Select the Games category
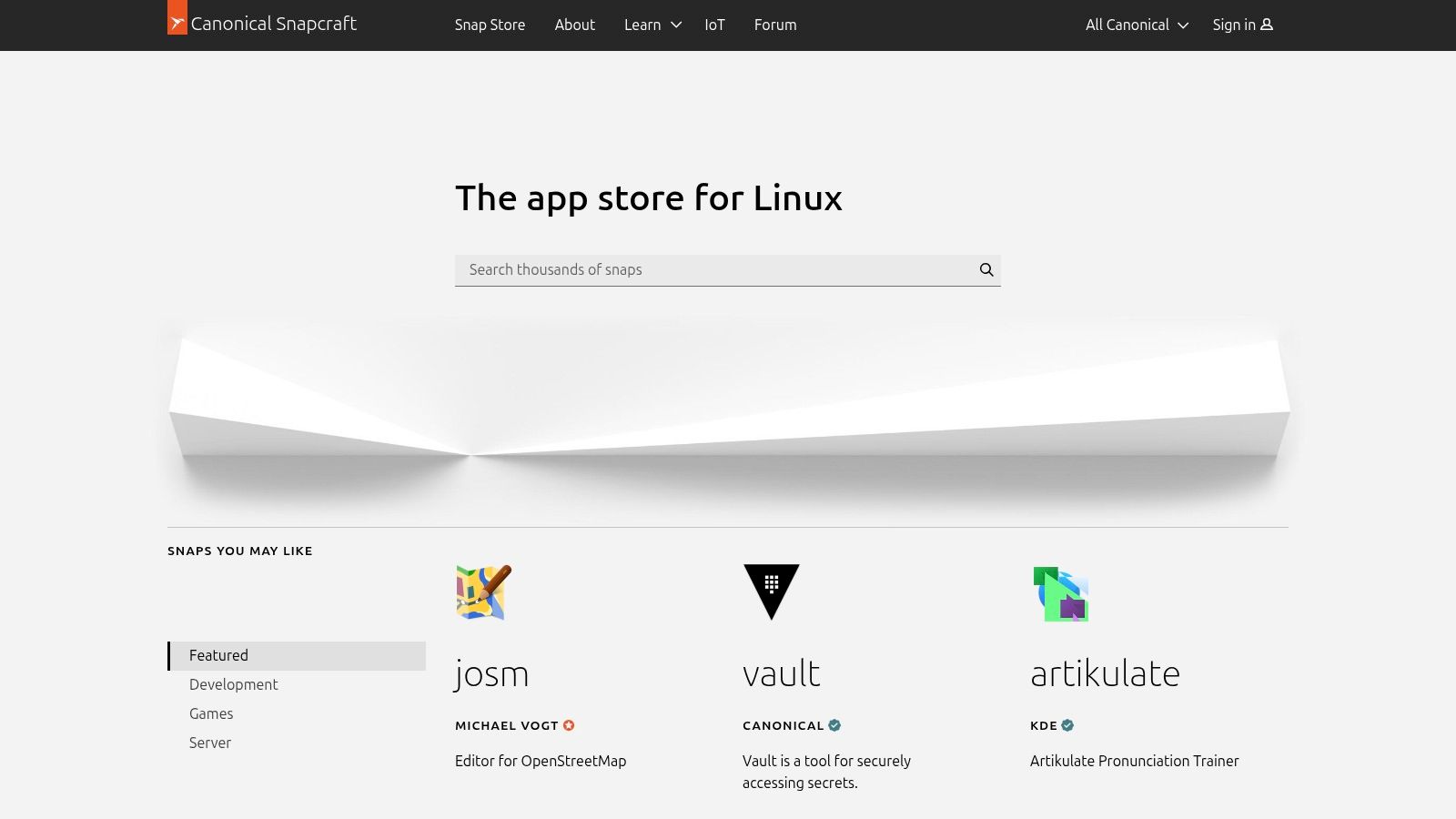The image size is (1456, 819). coord(211,713)
